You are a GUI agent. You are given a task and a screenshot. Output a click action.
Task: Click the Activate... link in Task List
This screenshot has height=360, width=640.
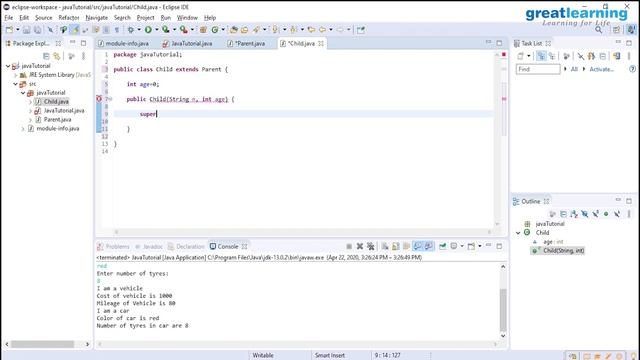tap(602, 69)
